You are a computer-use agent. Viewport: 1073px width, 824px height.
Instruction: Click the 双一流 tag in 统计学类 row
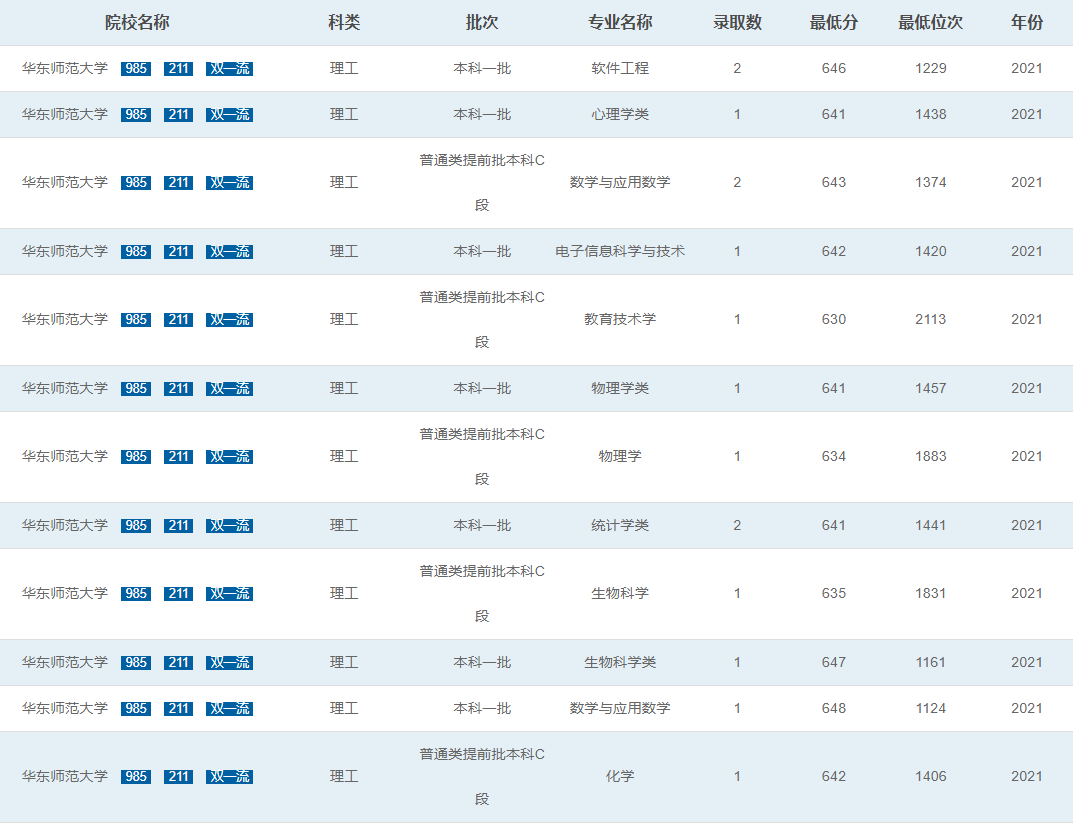pos(229,525)
